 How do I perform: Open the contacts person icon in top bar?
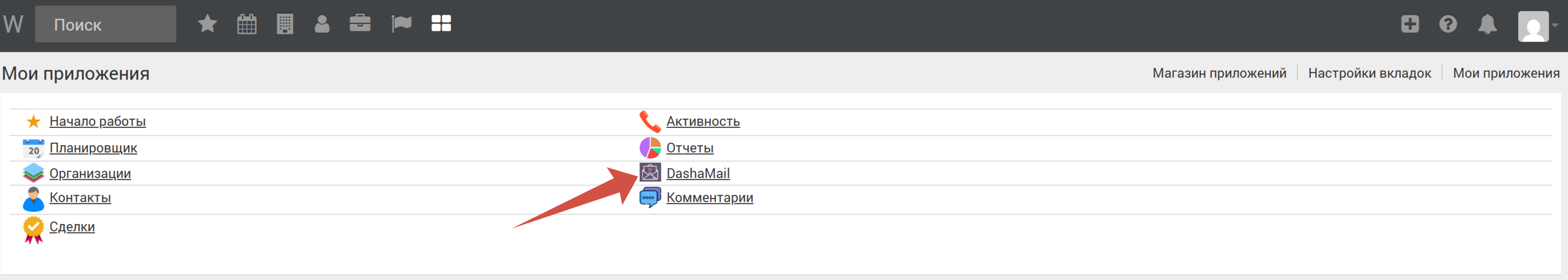click(322, 25)
